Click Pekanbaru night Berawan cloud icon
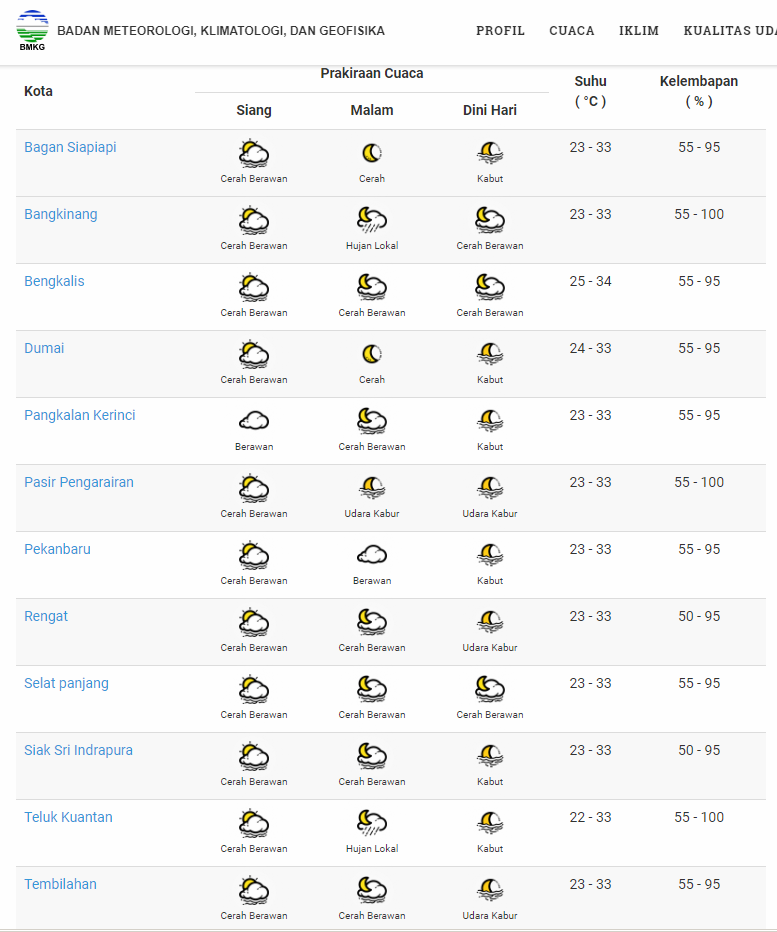 (372, 555)
